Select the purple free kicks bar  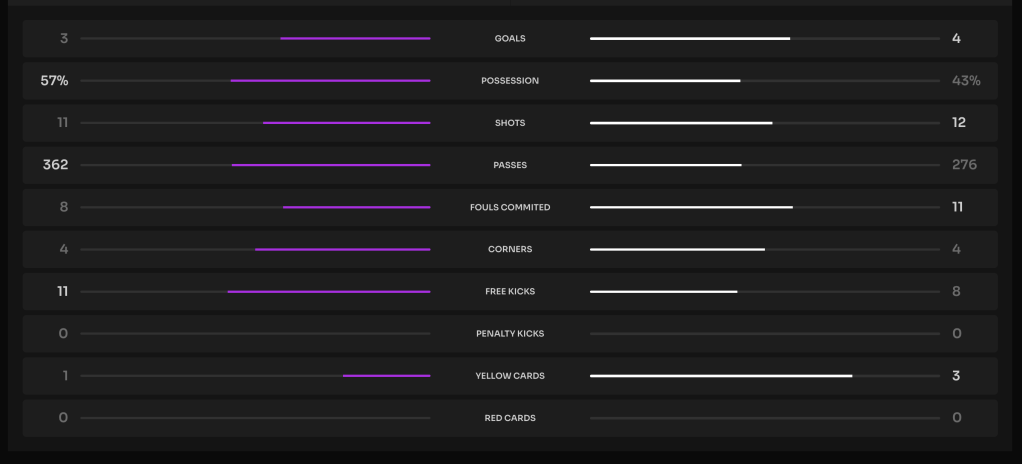click(x=329, y=292)
